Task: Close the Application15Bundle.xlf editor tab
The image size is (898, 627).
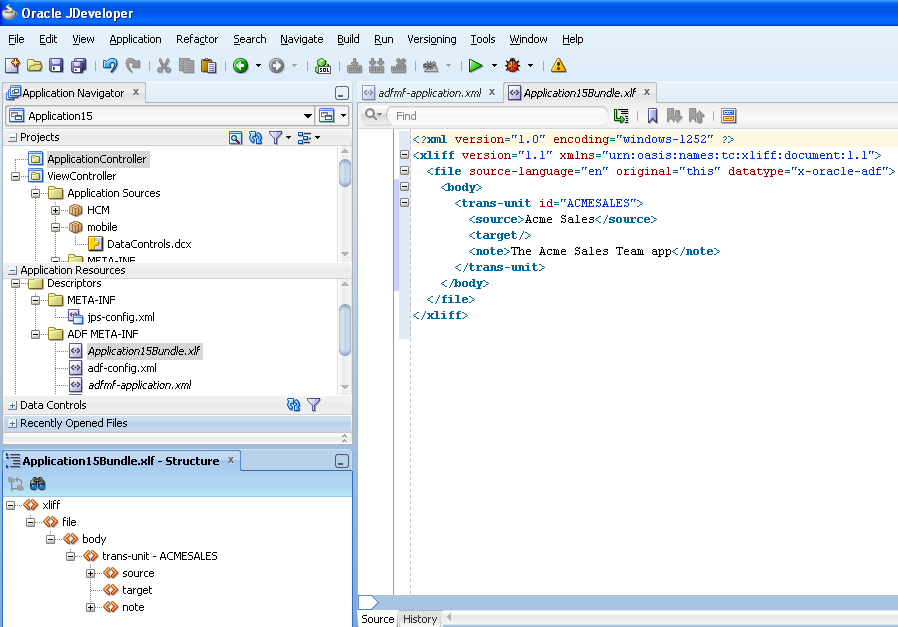Action: tap(647, 92)
